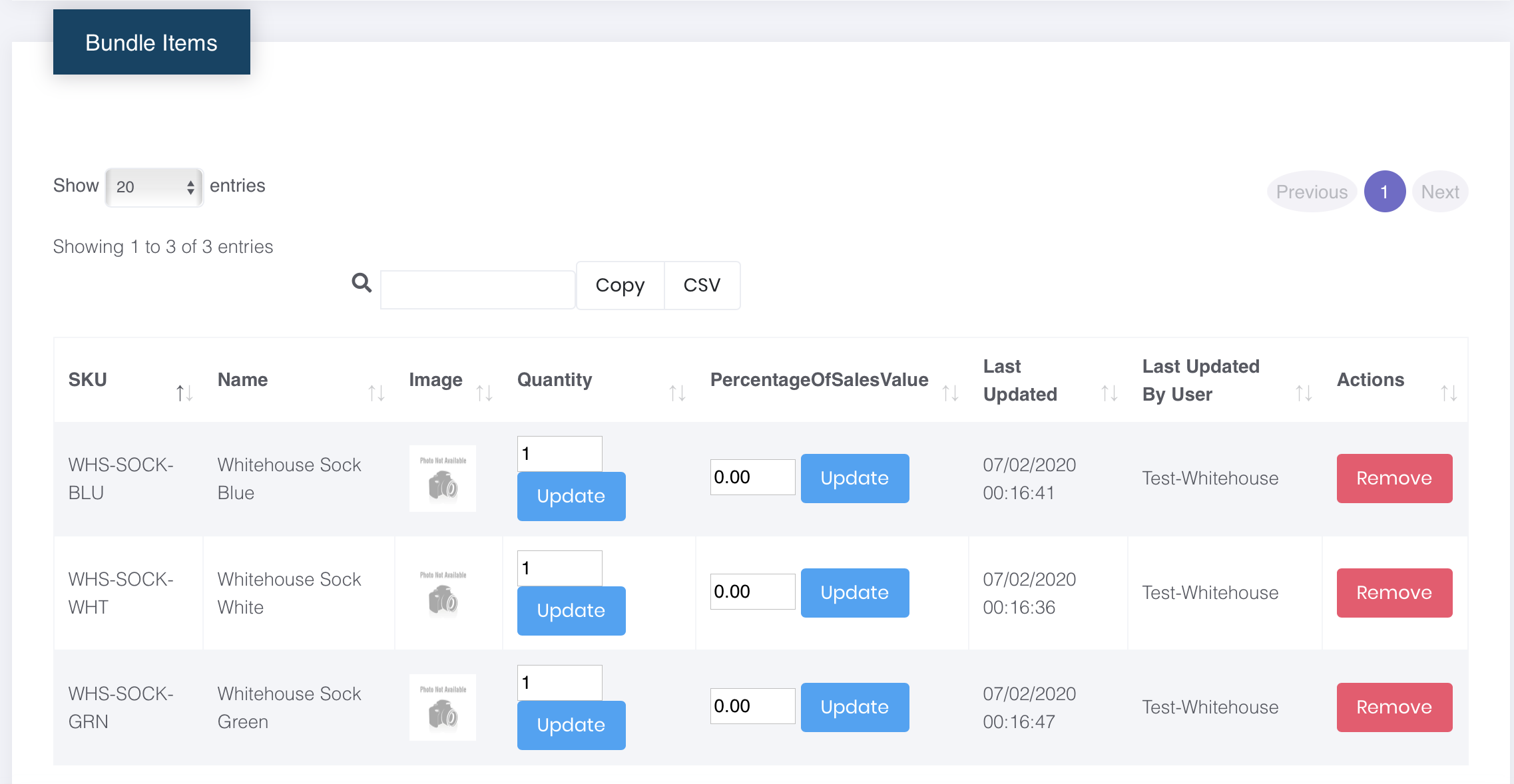Sort by Last Updated column arrows
1514x784 pixels.
tap(1109, 393)
